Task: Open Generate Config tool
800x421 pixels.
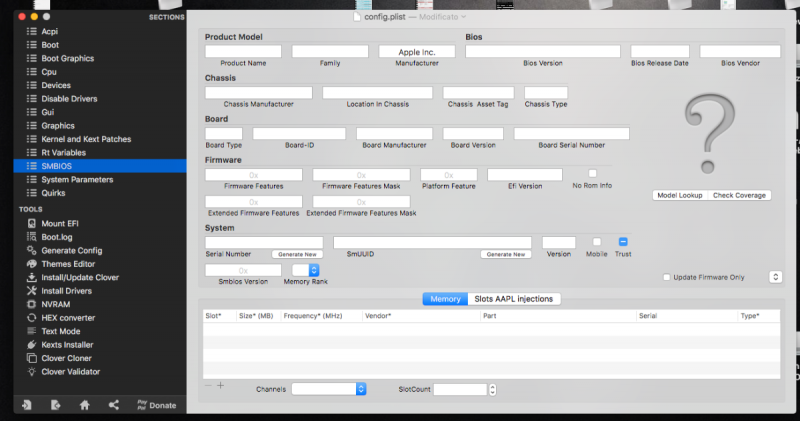Action: pos(71,251)
